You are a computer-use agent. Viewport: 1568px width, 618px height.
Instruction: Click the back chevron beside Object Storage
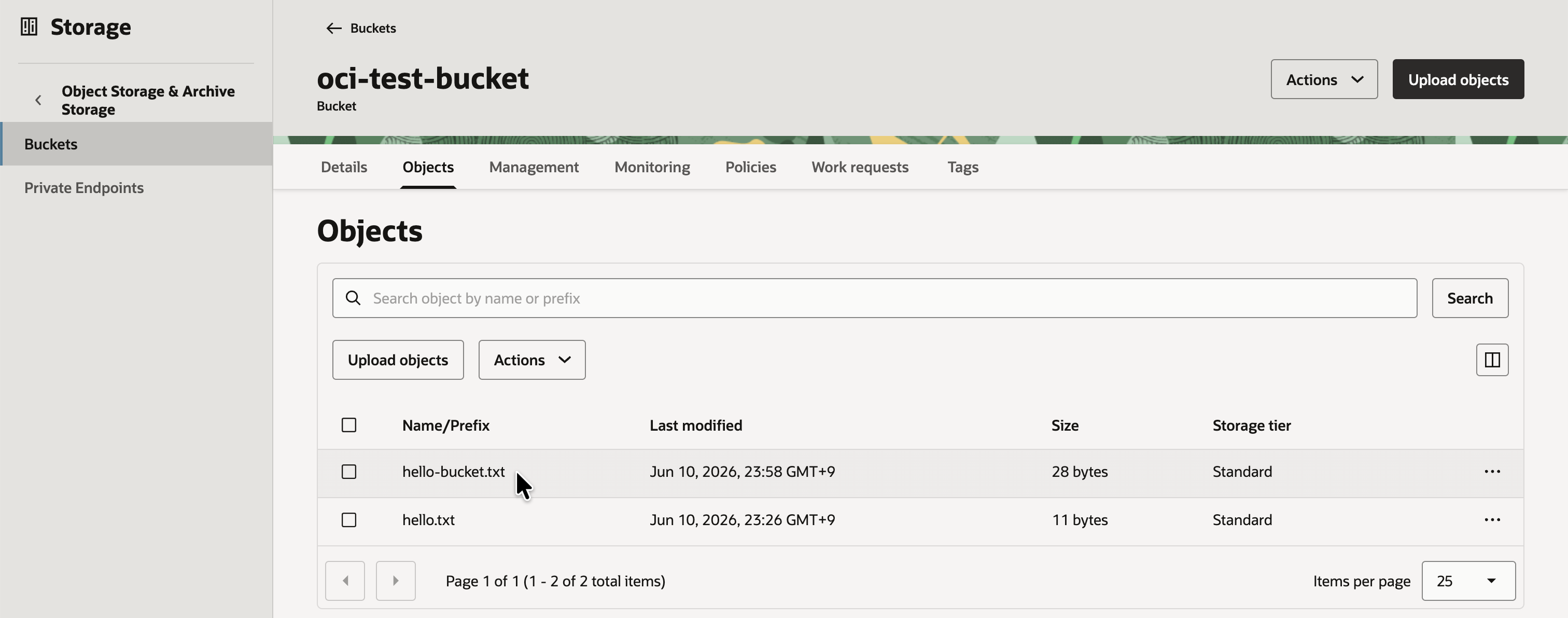pyautogui.click(x=38, y=100)
